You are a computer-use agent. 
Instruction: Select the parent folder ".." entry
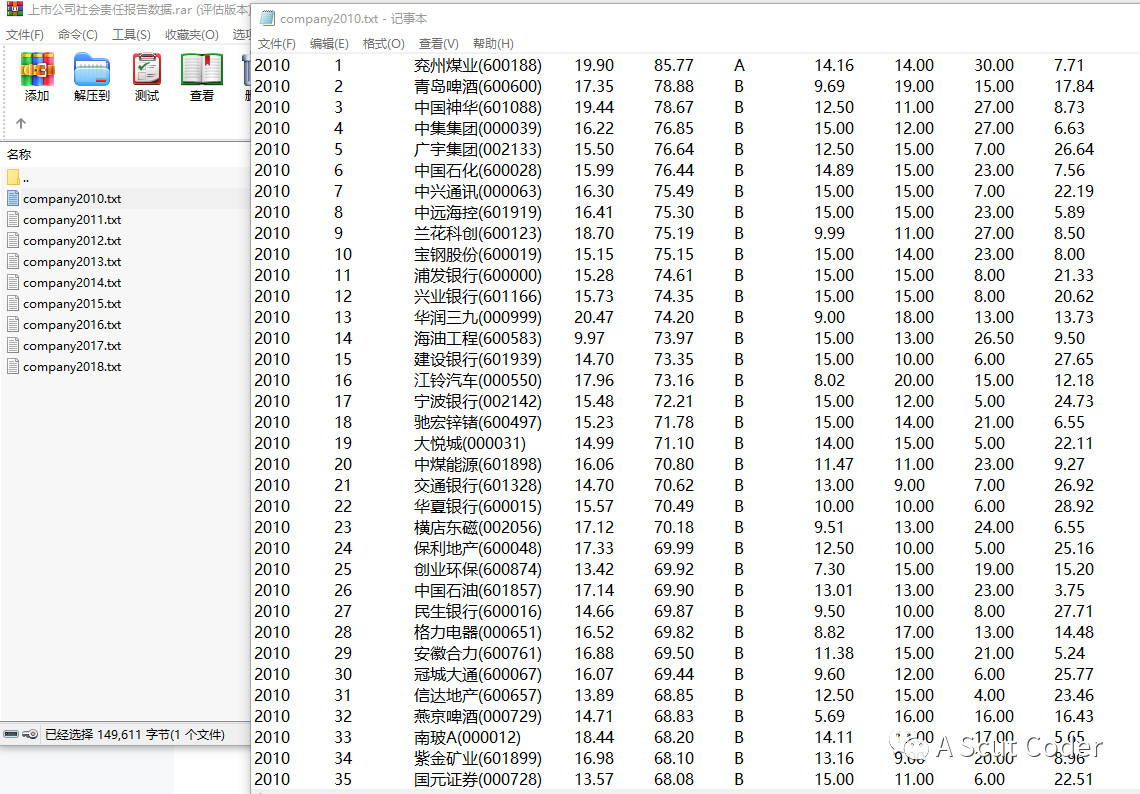(18, 177)
